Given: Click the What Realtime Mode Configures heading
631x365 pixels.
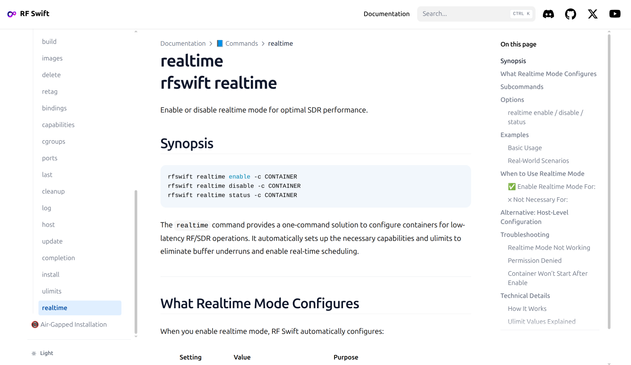Looking at the screenshot, I should click(260, 303).
